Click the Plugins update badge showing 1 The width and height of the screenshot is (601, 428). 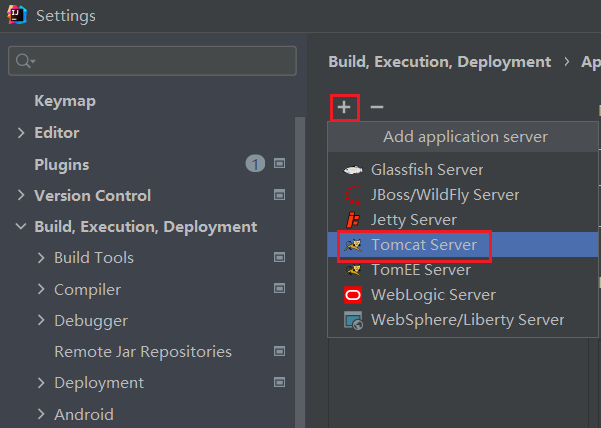[x=255, y=164]
